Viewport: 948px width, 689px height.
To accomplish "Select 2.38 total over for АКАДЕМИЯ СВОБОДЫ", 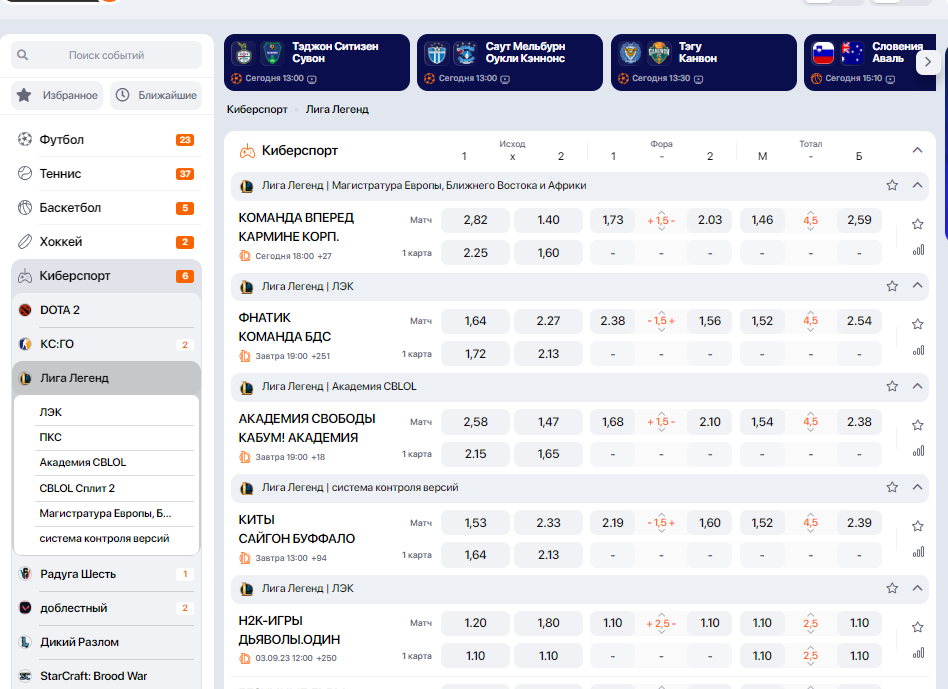I will (859, 422).
